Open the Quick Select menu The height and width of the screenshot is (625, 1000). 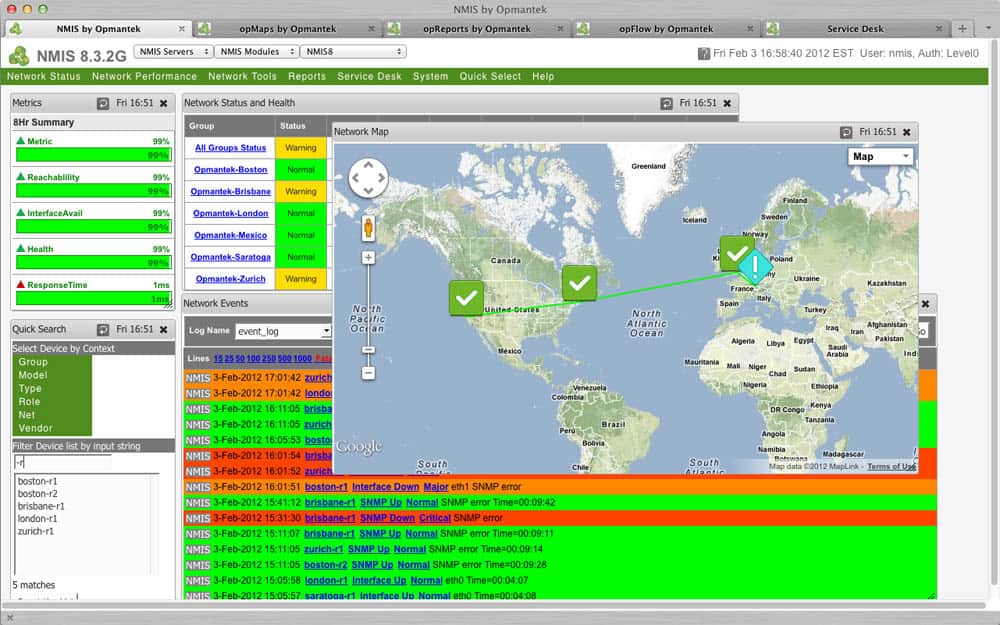coord(490,77)
